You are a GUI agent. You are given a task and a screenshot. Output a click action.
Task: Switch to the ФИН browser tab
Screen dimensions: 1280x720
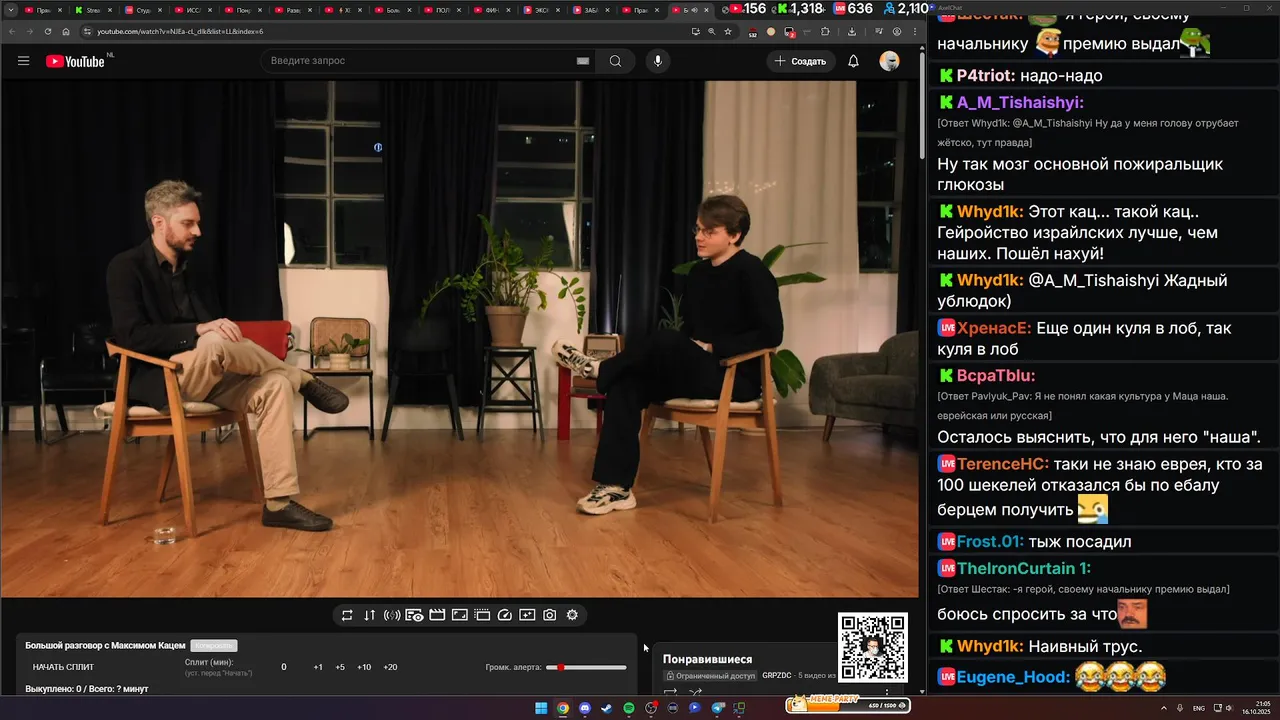point(490,10)
